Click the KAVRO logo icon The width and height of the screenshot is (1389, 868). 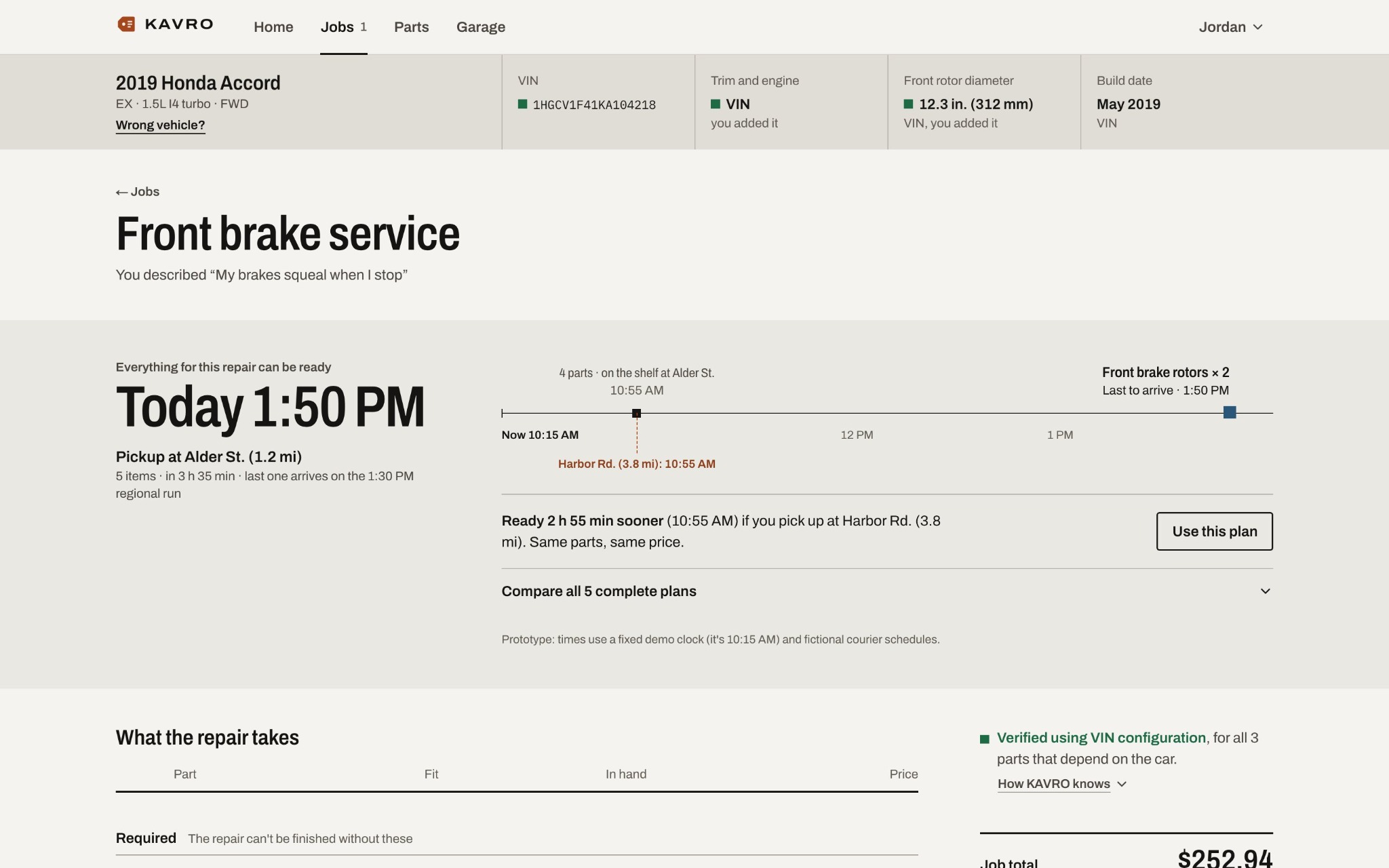click(x=126, y=24)
